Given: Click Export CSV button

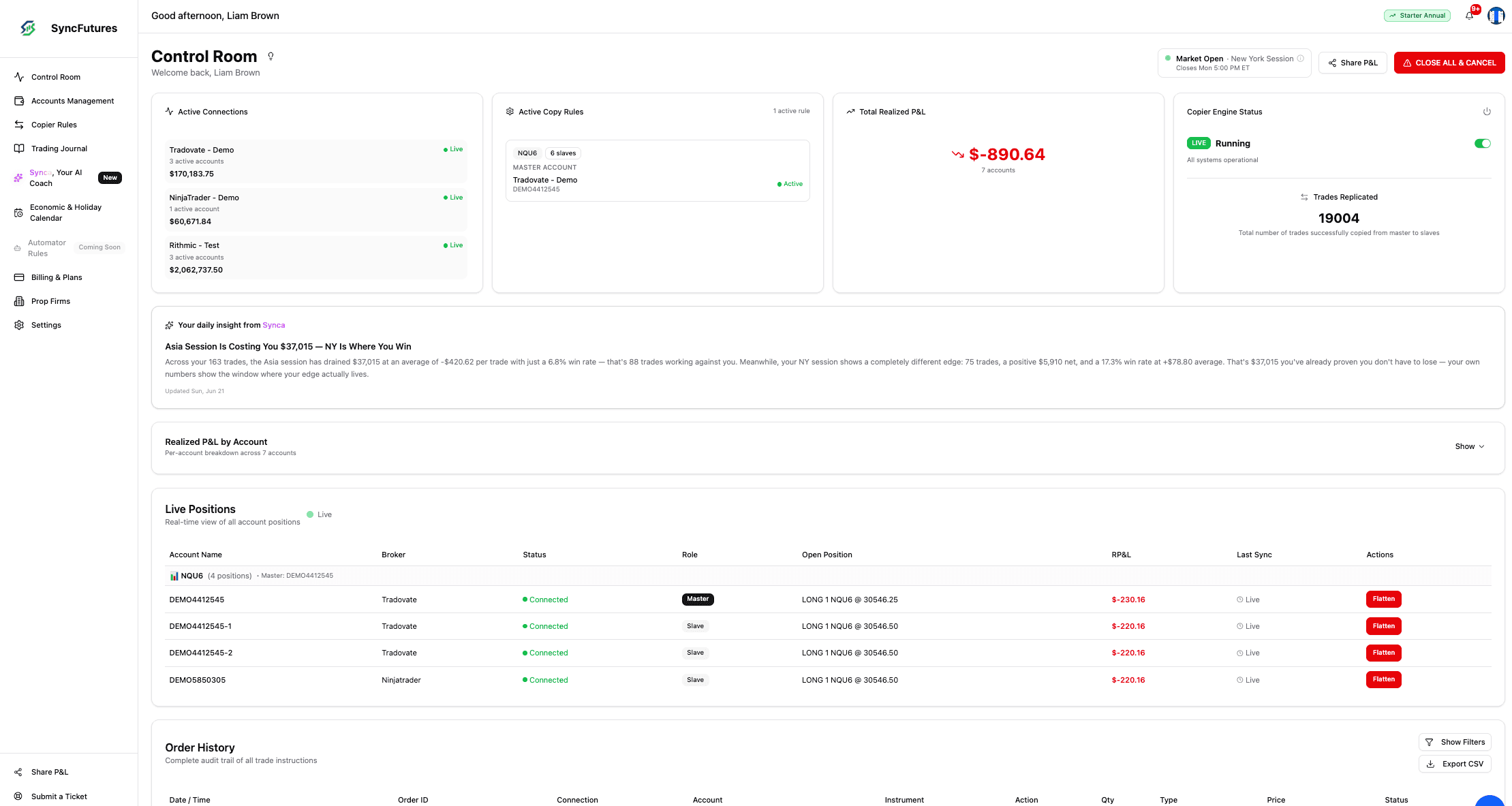Looking at the screenshot, I should click(1455, 764).
